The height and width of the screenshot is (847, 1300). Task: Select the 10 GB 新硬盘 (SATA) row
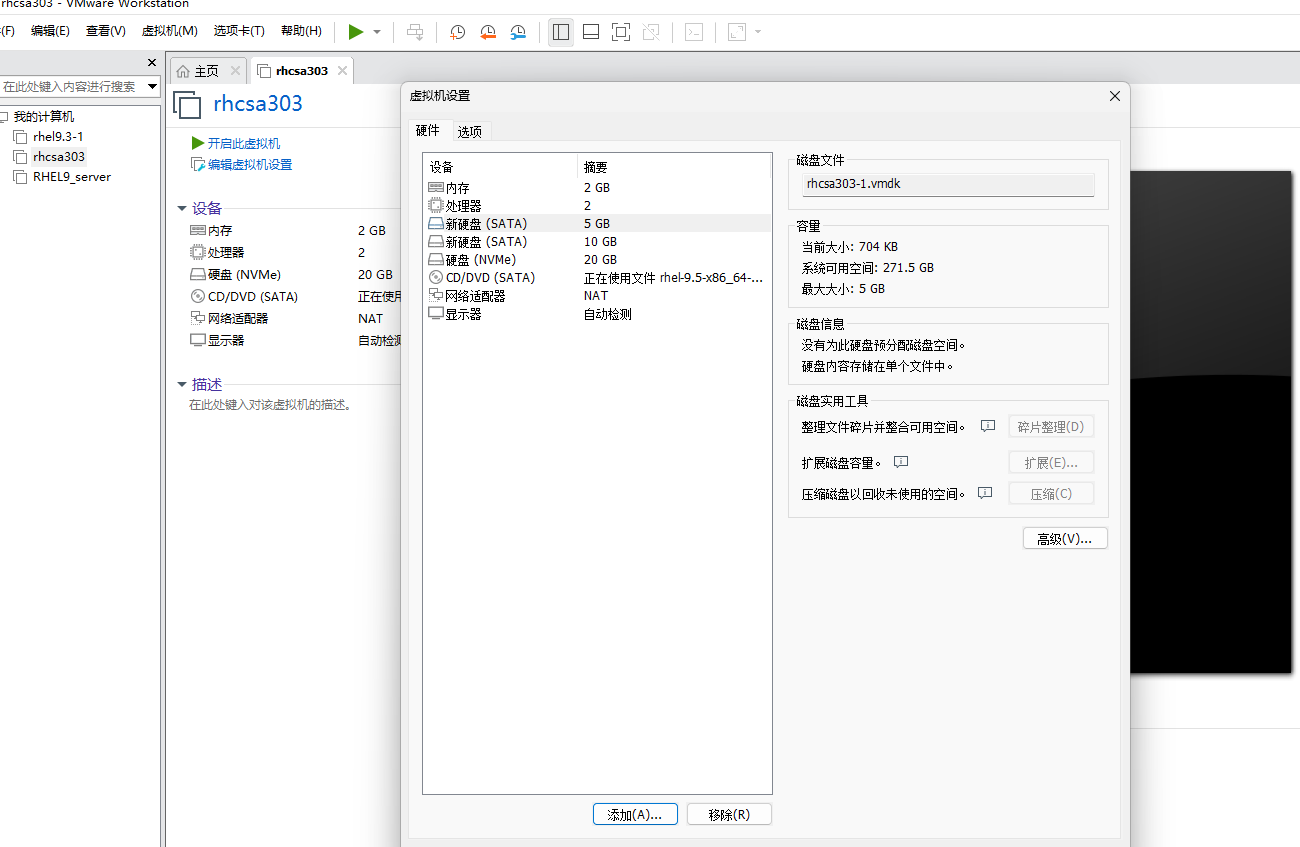tap(597, 242)
